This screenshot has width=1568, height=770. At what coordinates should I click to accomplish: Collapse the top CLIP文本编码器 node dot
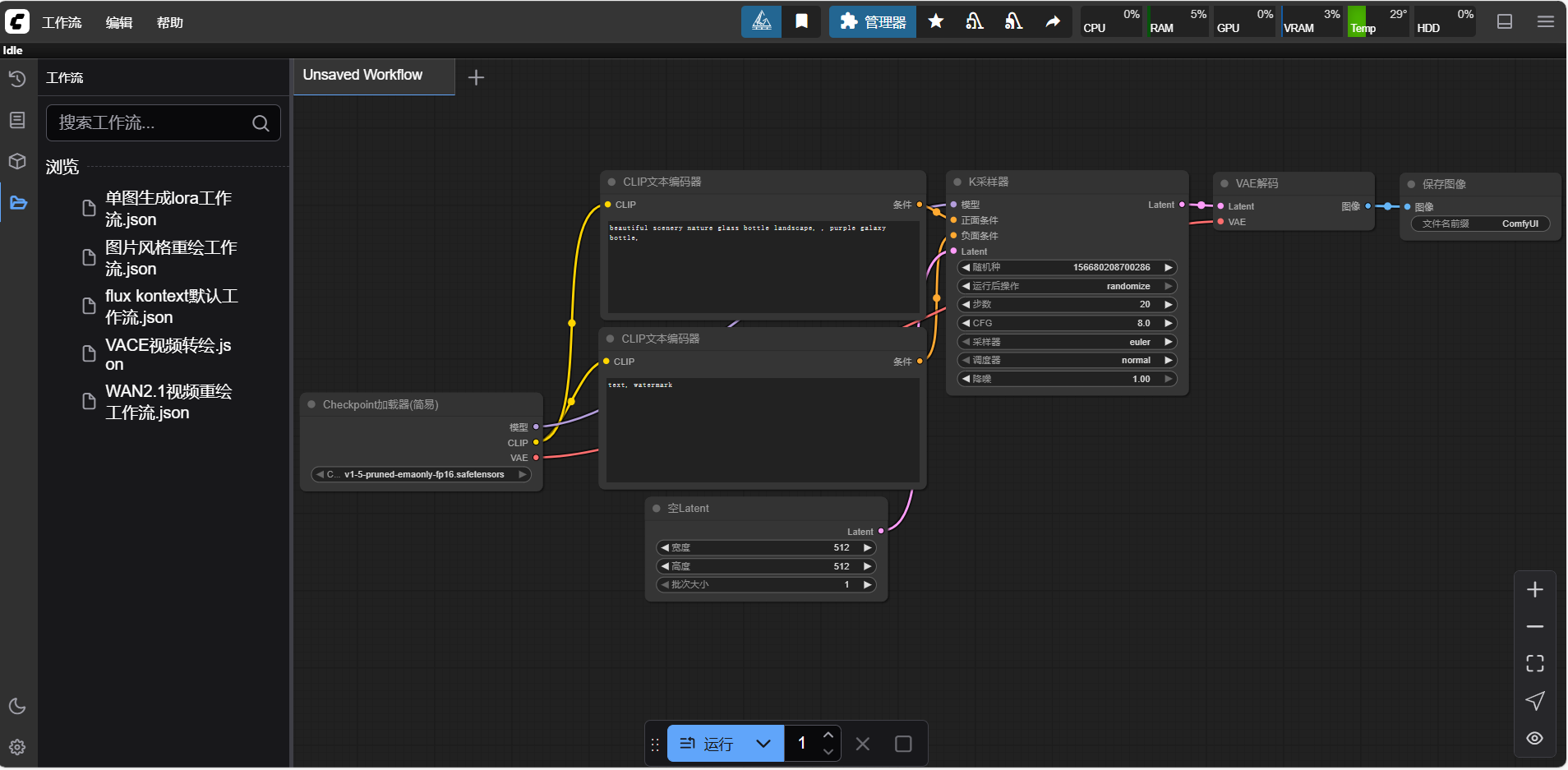pyautogui.click(x=611, y=182)
